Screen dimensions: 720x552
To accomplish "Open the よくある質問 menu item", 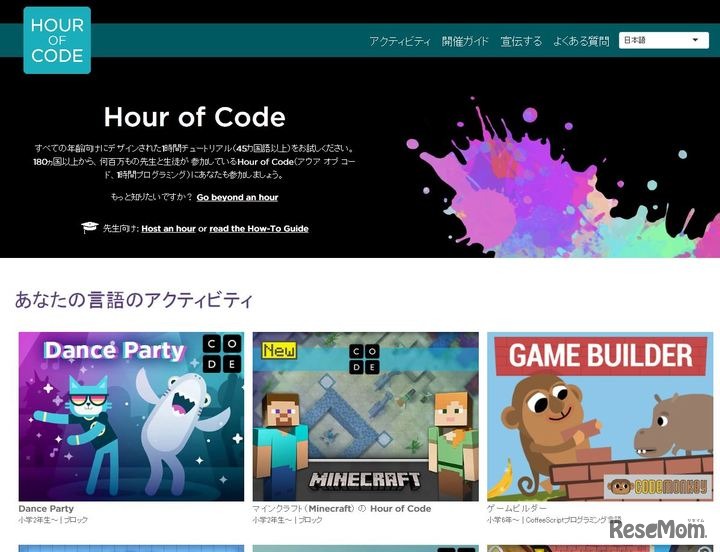I will pyautogui.click(x=581, y=41).
